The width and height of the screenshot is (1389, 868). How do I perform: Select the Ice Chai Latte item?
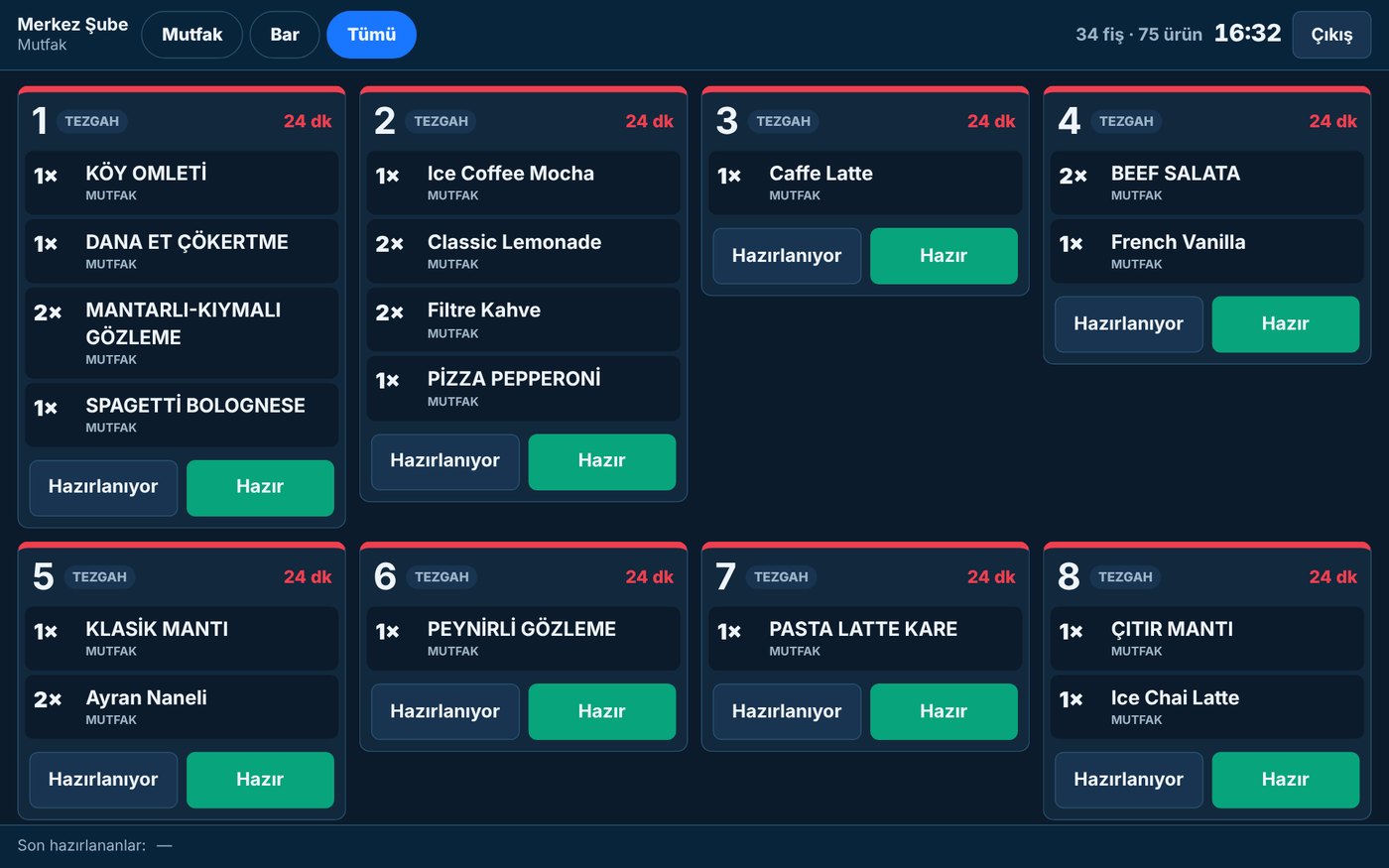[1207, 707]
